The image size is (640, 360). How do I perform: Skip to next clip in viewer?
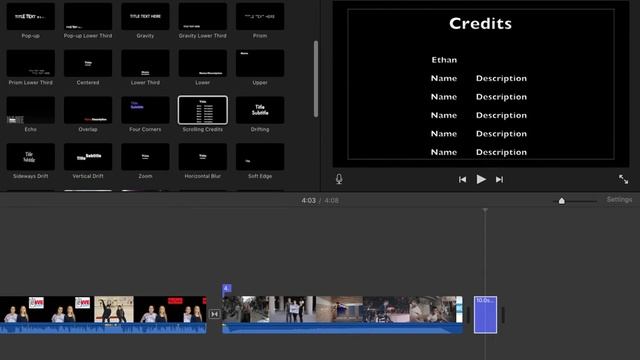pos(499,180)
